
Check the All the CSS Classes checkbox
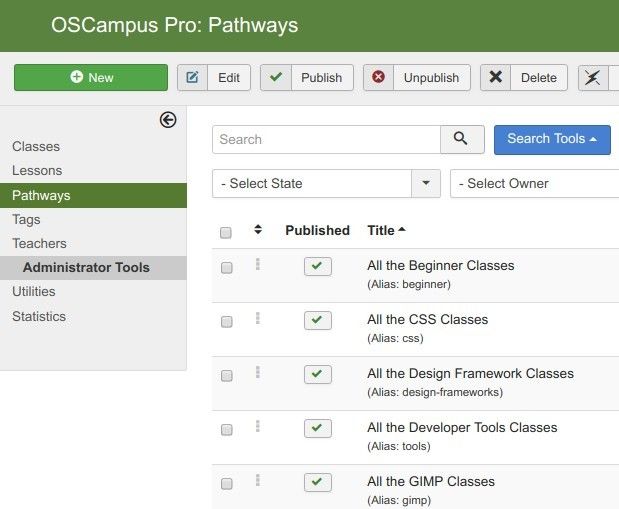click(227, 322)
